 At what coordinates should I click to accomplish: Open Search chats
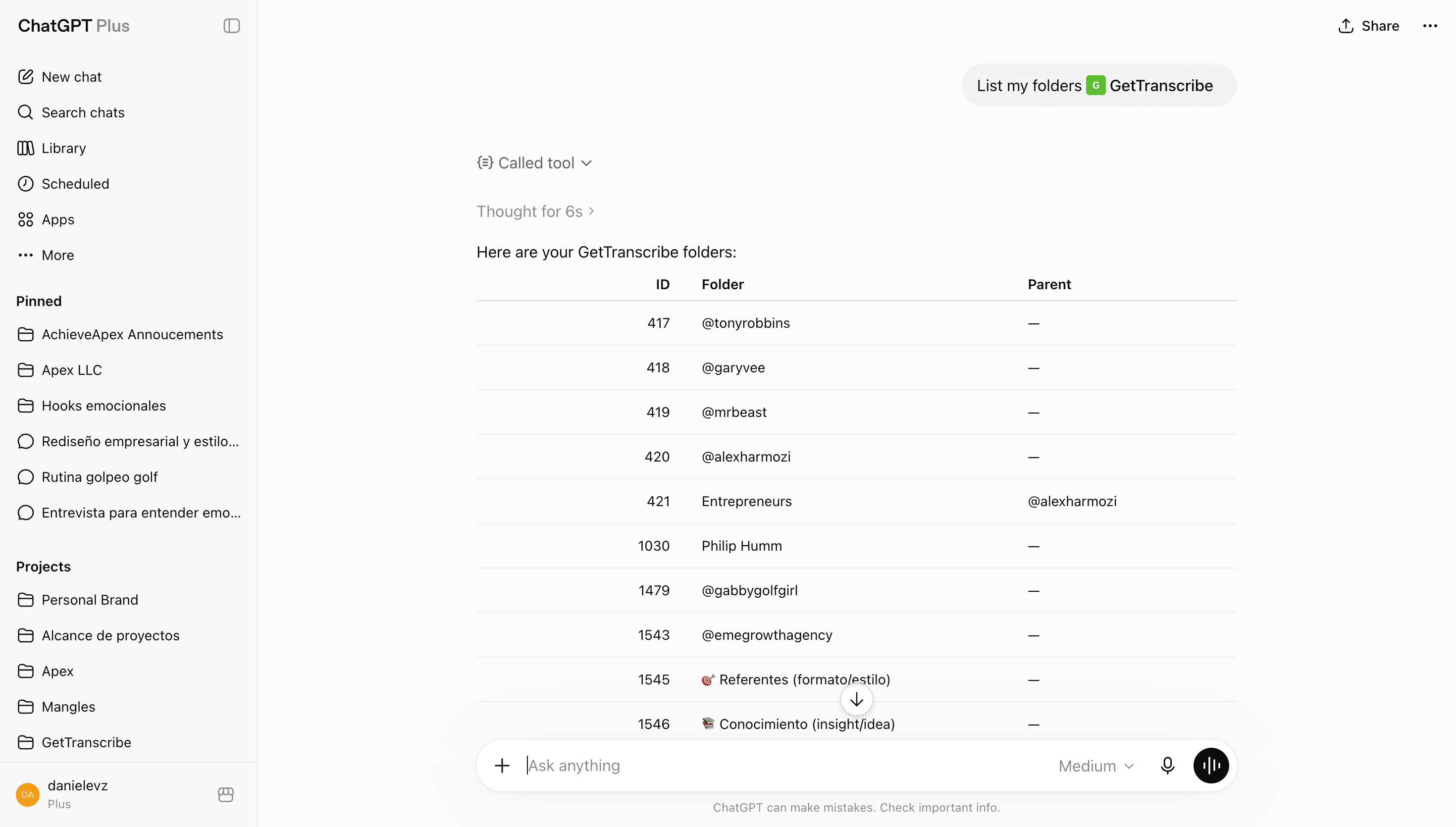[128, 112]
